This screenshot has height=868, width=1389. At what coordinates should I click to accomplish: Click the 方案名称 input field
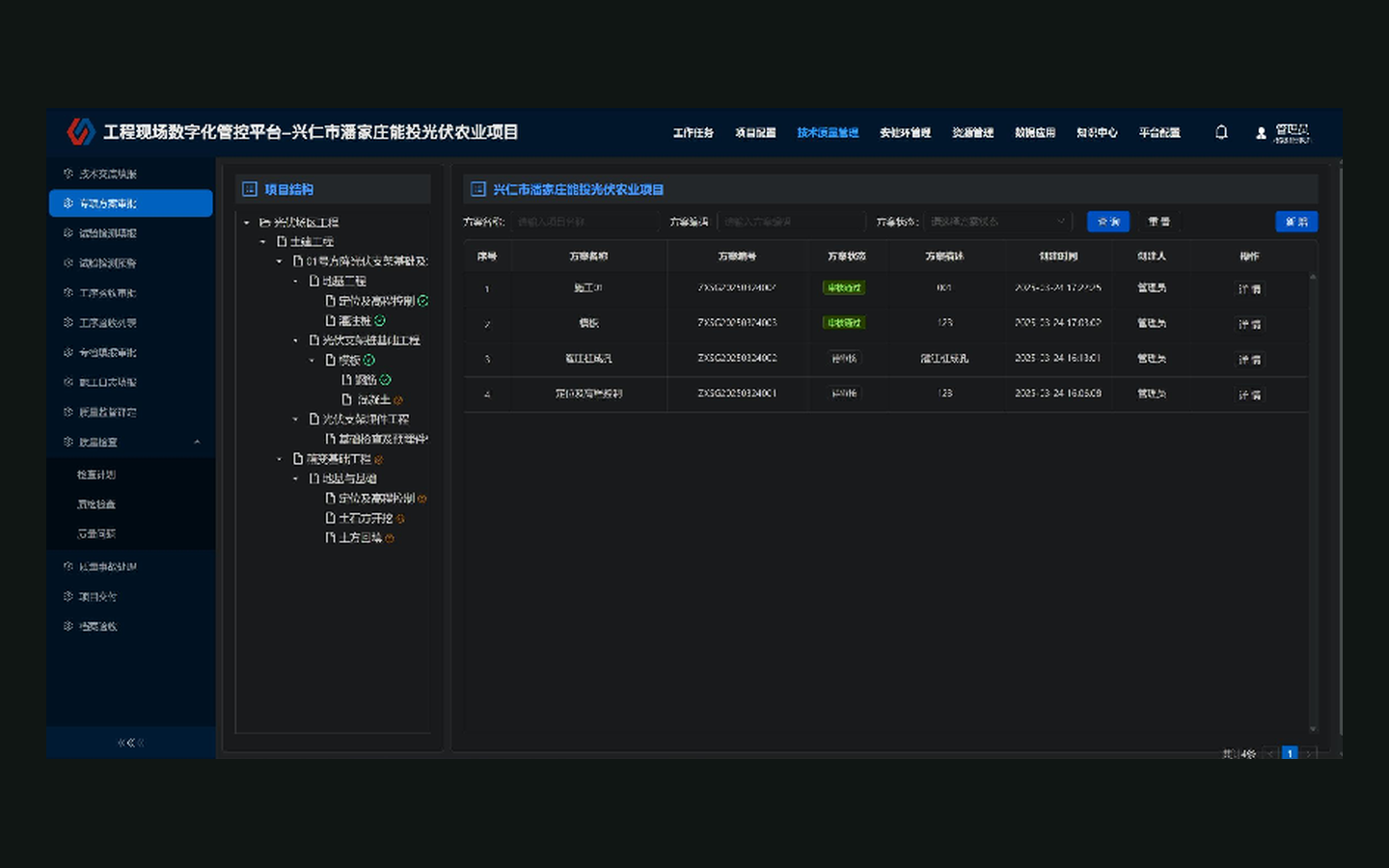pyautogui.click(x=586, y=222)
